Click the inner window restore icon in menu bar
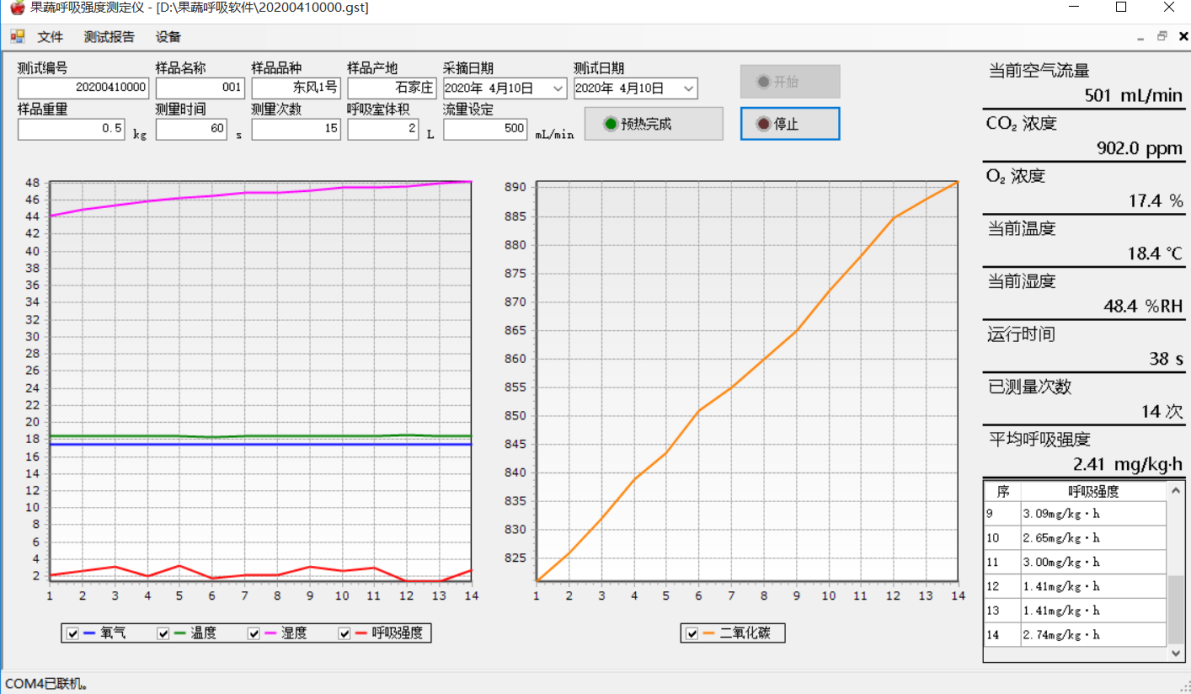 coord(1162,37)
